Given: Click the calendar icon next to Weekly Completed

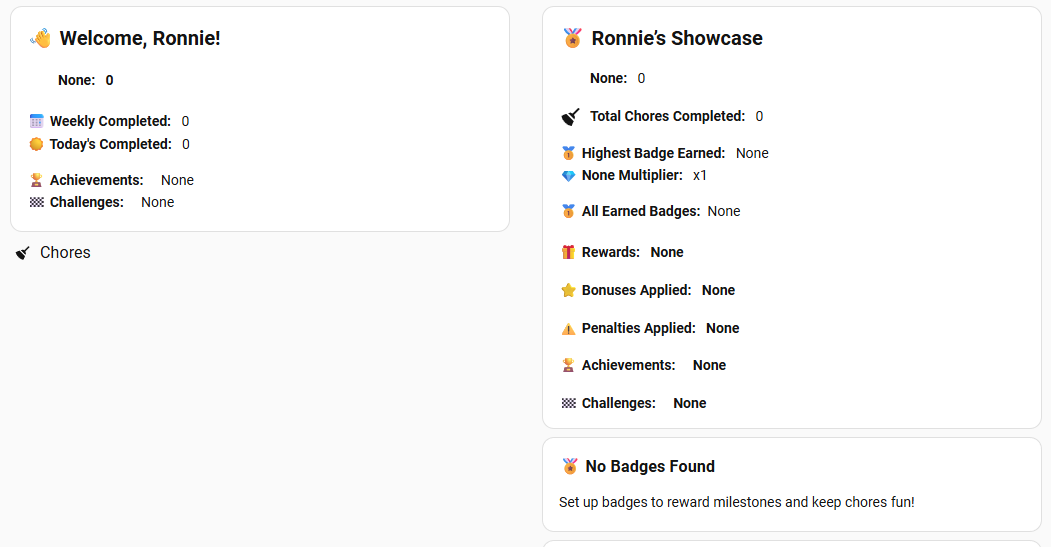Looking at the screenshot, I should 36,121.
